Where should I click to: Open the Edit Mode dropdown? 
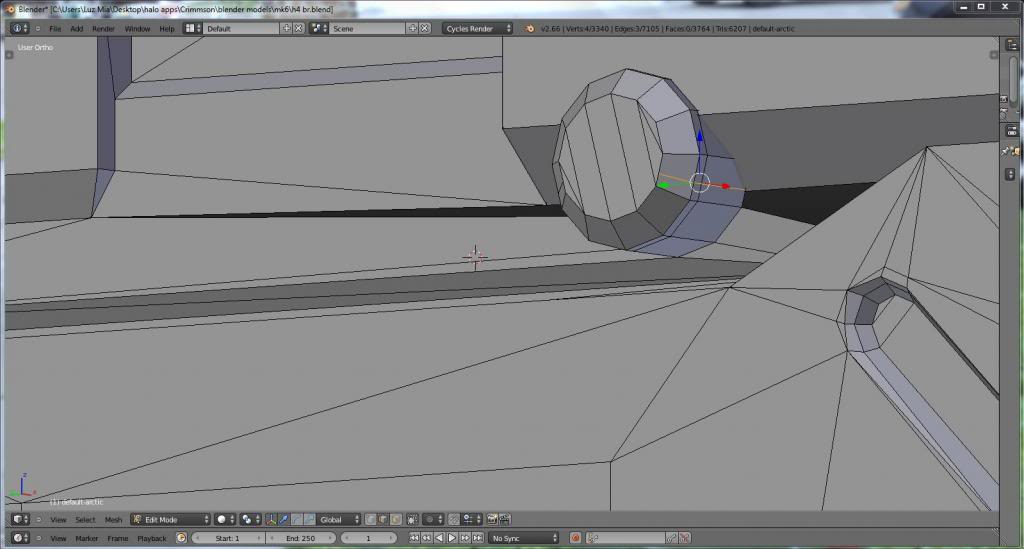(171, 519)
